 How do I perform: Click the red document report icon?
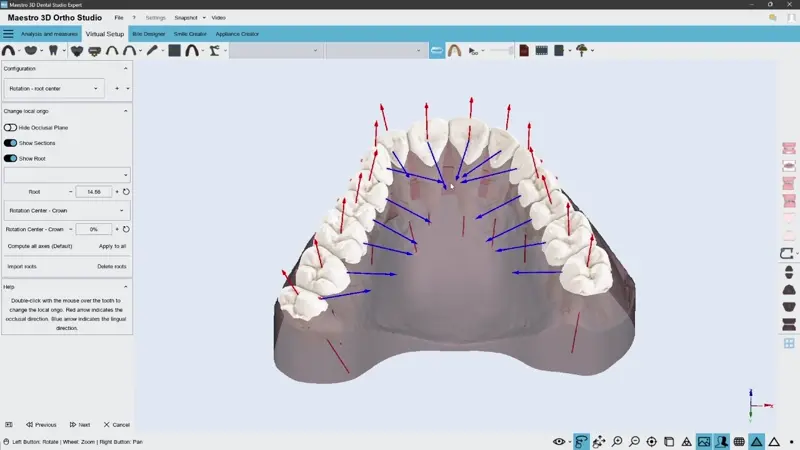524,51
